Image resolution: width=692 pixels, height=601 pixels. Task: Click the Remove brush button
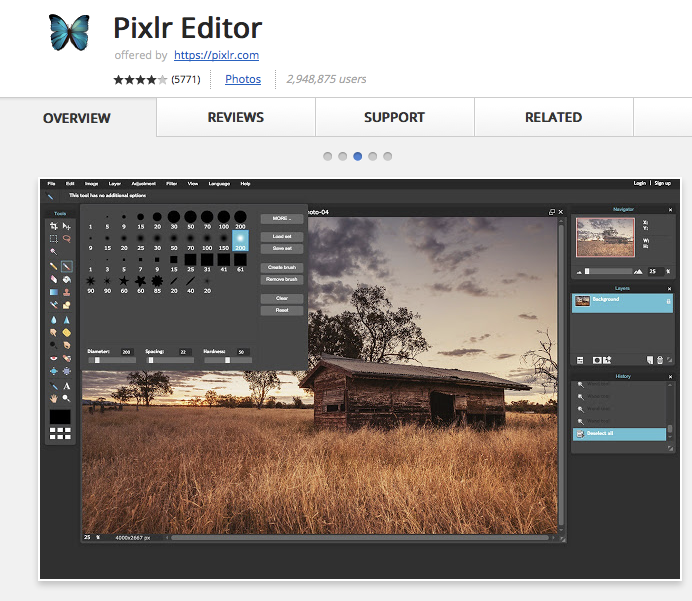click(x=282, y=279)
